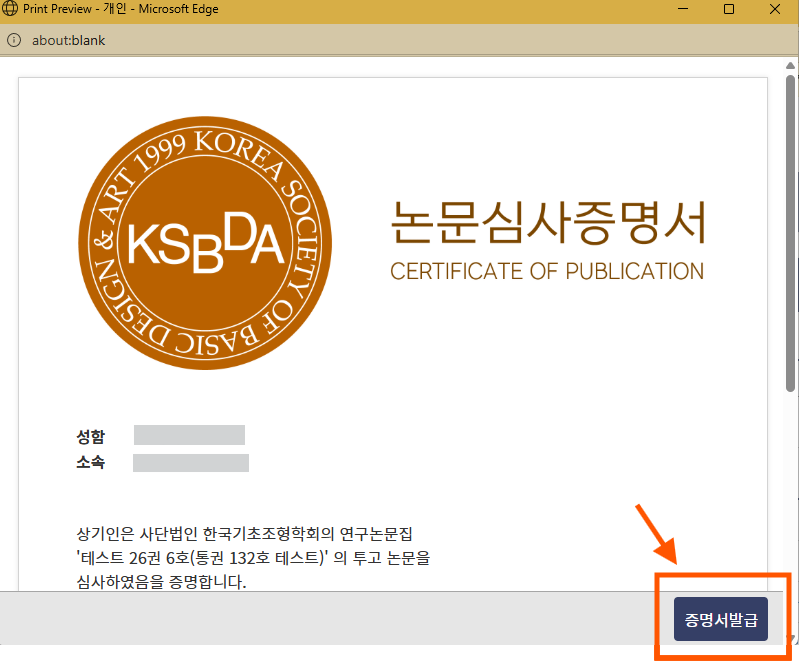Screen dimensions: 799x661
Task: Close the Print Preview window
Action: [x=775, y=9]
